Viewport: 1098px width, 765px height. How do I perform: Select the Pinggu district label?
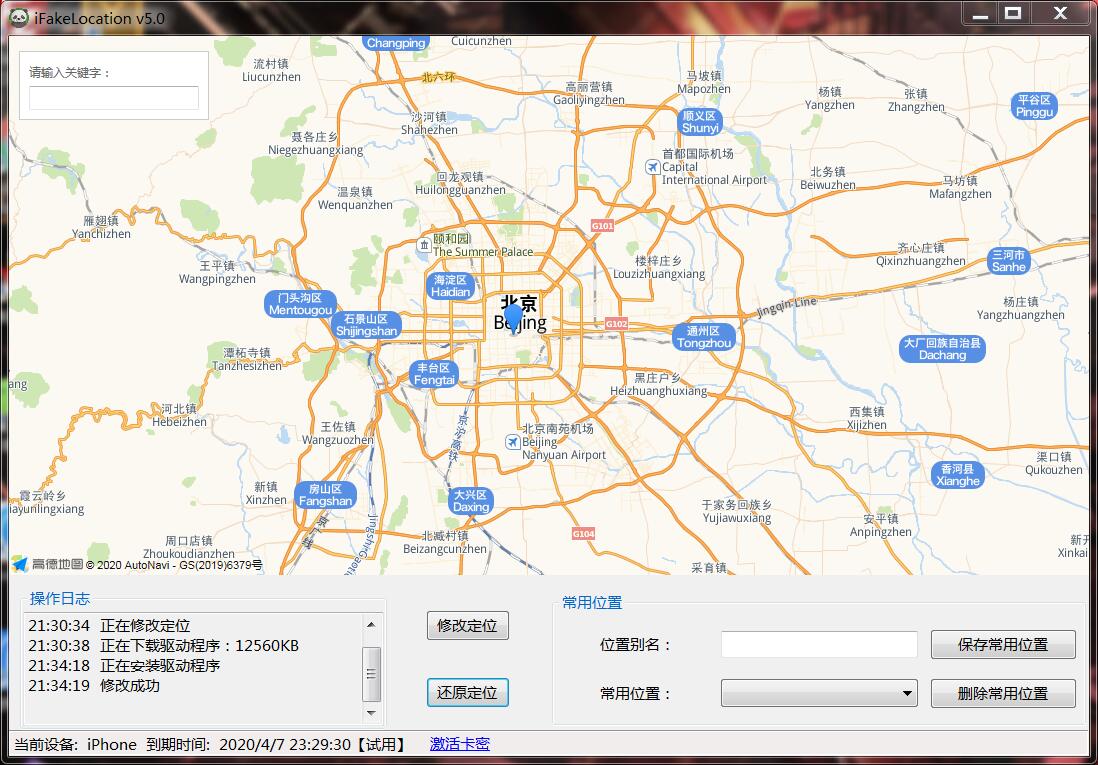point(1034,106)
